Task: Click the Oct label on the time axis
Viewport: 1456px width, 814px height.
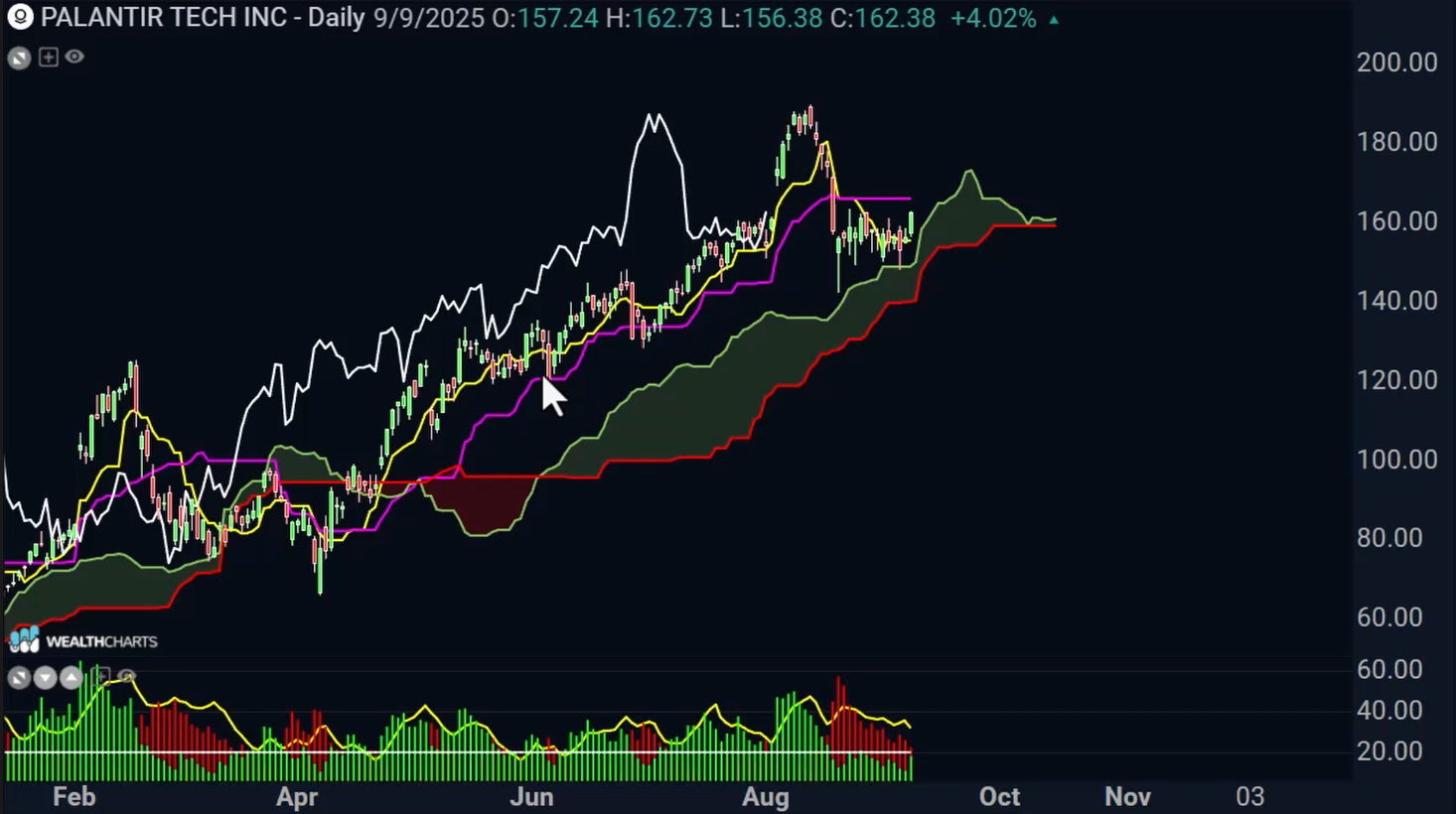Action: click(999, 796)
